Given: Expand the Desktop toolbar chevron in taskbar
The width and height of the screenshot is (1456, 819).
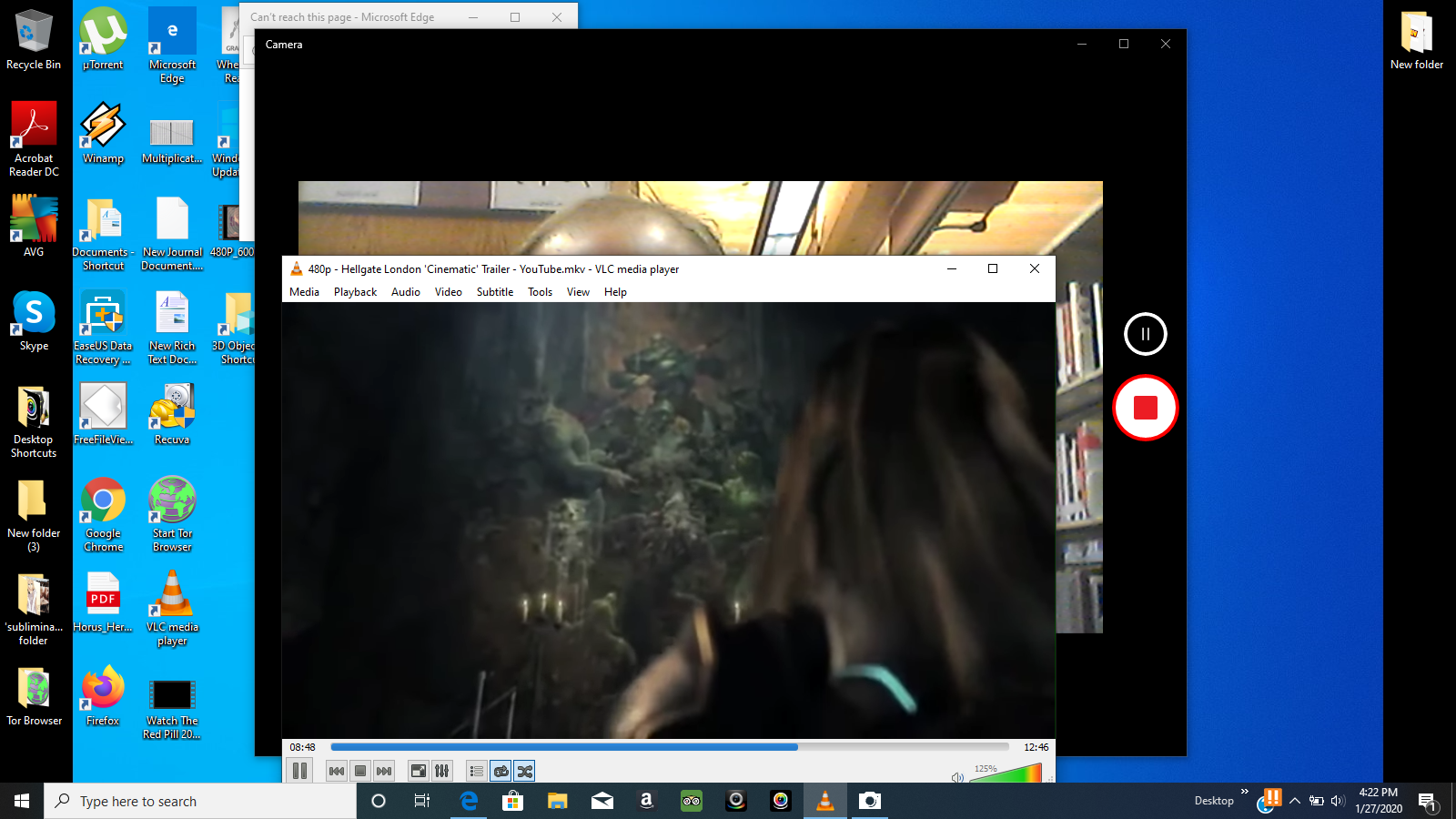Looking at the screenshot, I should 1244,792.
